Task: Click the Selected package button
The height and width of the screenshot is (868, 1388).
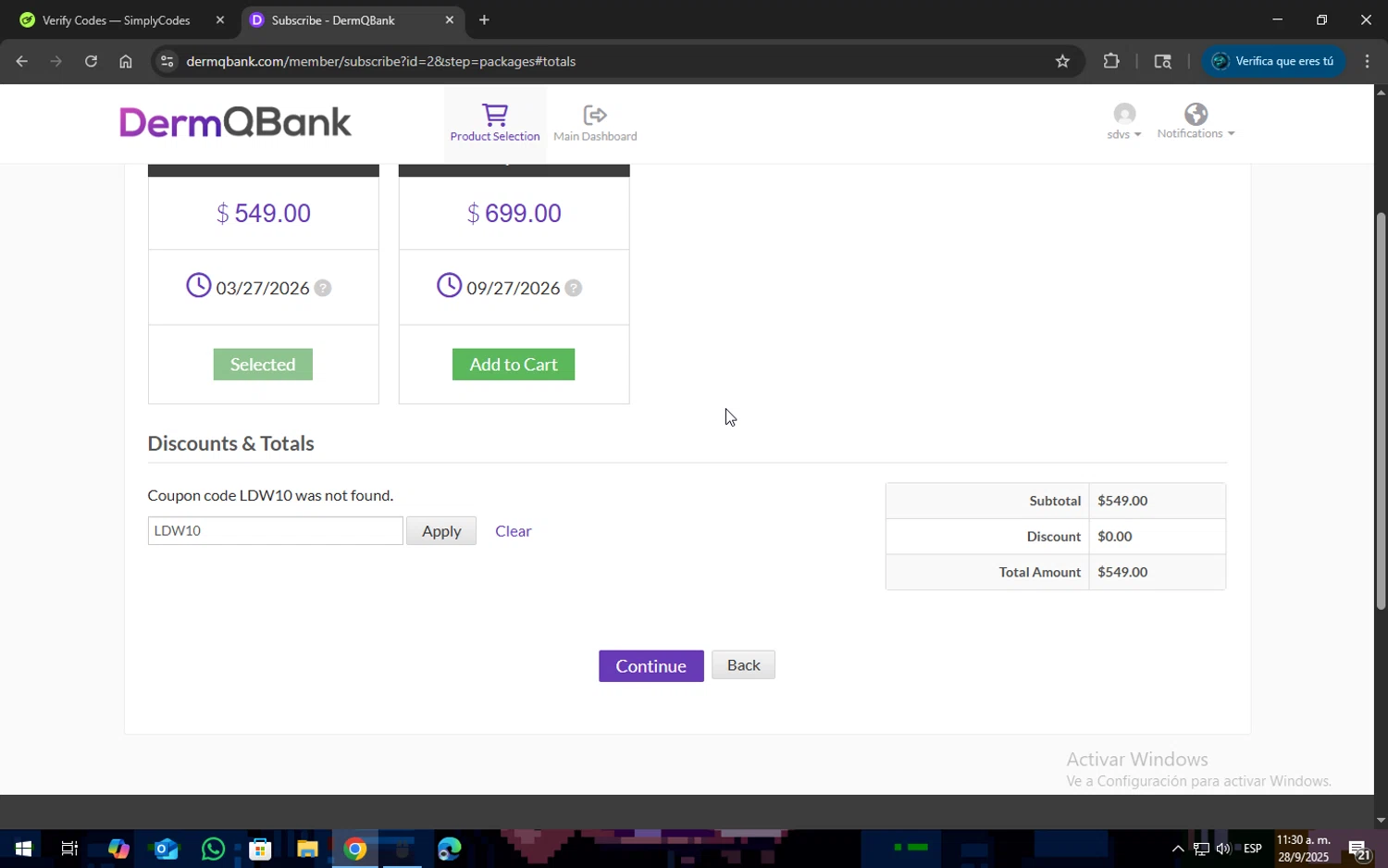Action: pos(263,365)
